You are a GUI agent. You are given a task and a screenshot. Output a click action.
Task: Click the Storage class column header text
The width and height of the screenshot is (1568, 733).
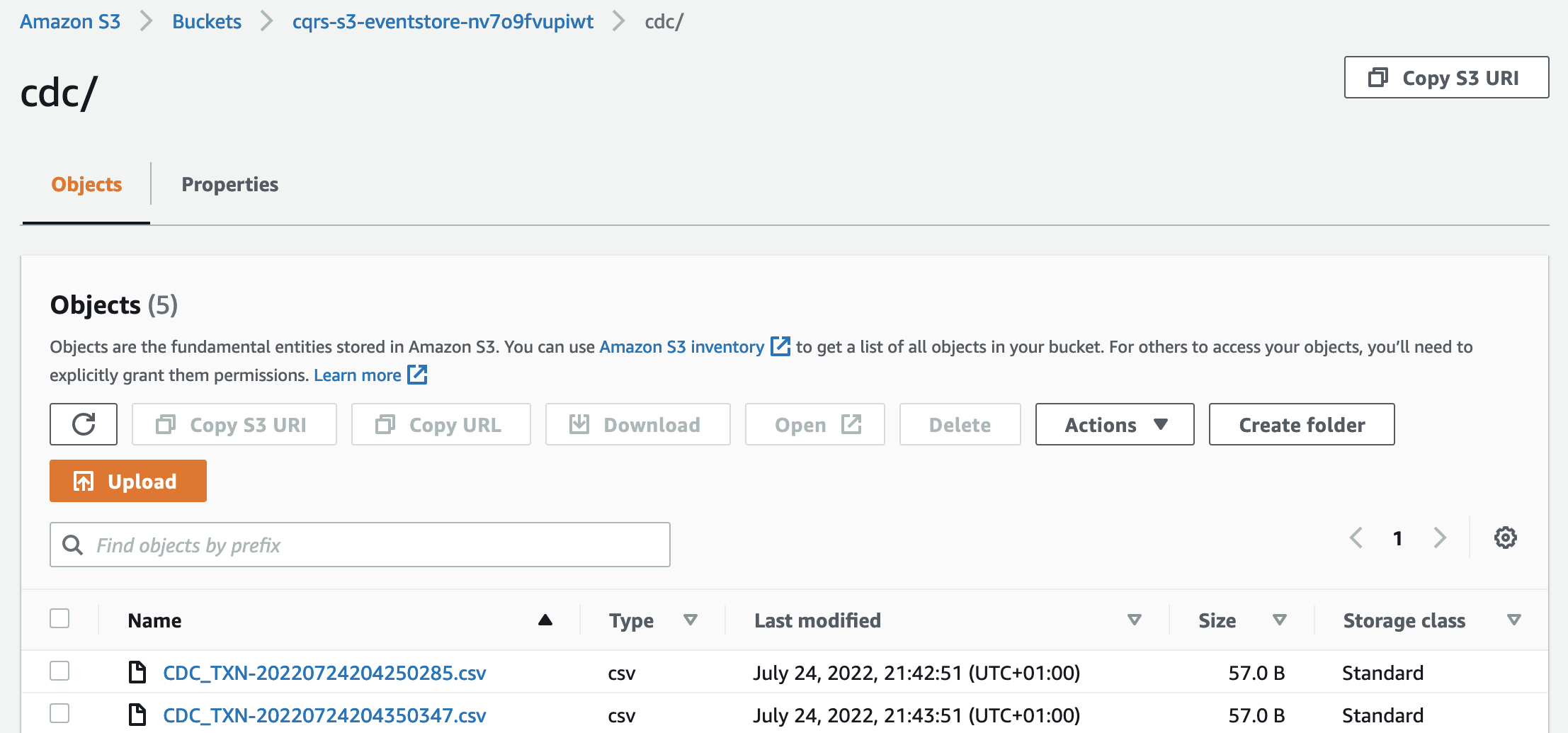tap(1404, 620)
